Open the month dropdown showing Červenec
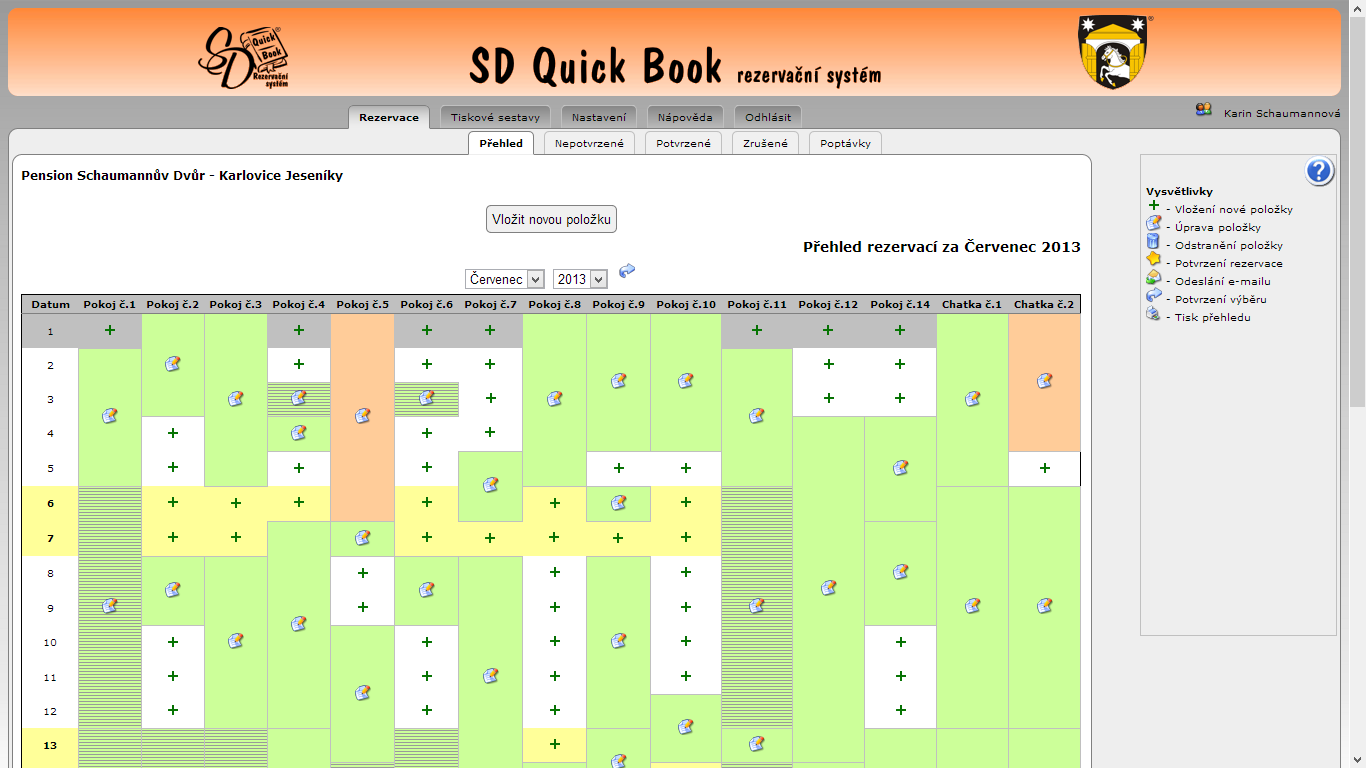The width and height of the screenshot is (1366, 768). coord(505,279)
